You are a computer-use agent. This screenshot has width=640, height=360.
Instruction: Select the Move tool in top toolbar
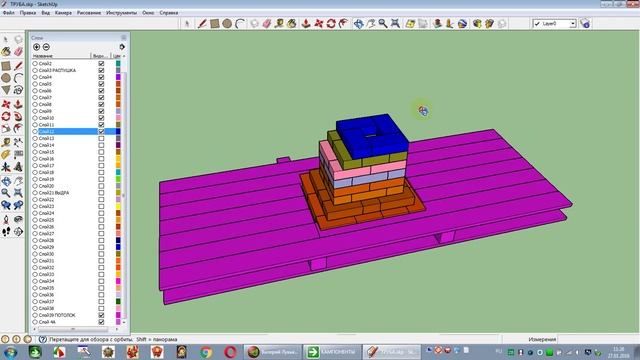(x=318, y=24)
